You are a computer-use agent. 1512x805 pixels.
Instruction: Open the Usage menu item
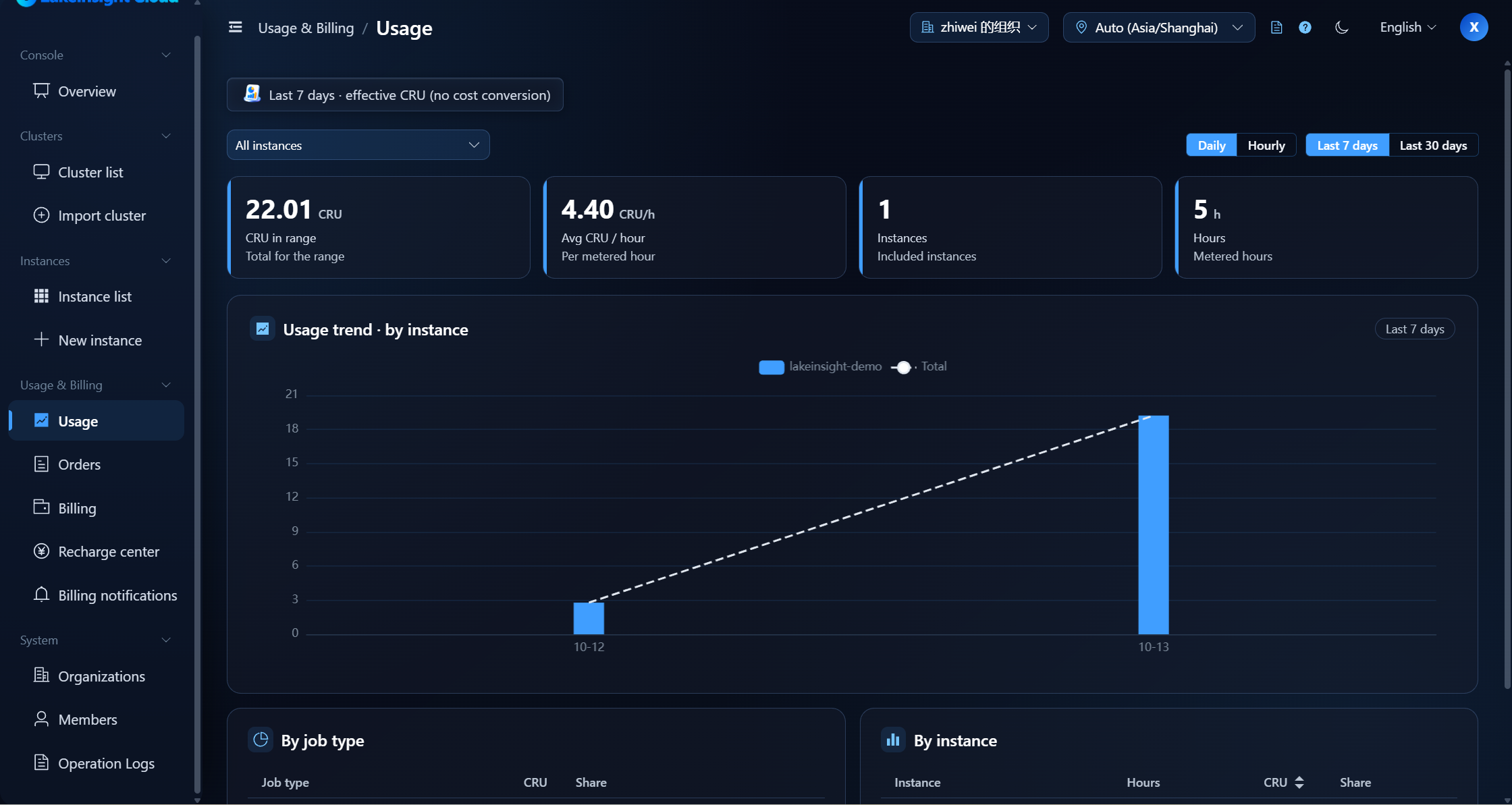click(97, 420)
